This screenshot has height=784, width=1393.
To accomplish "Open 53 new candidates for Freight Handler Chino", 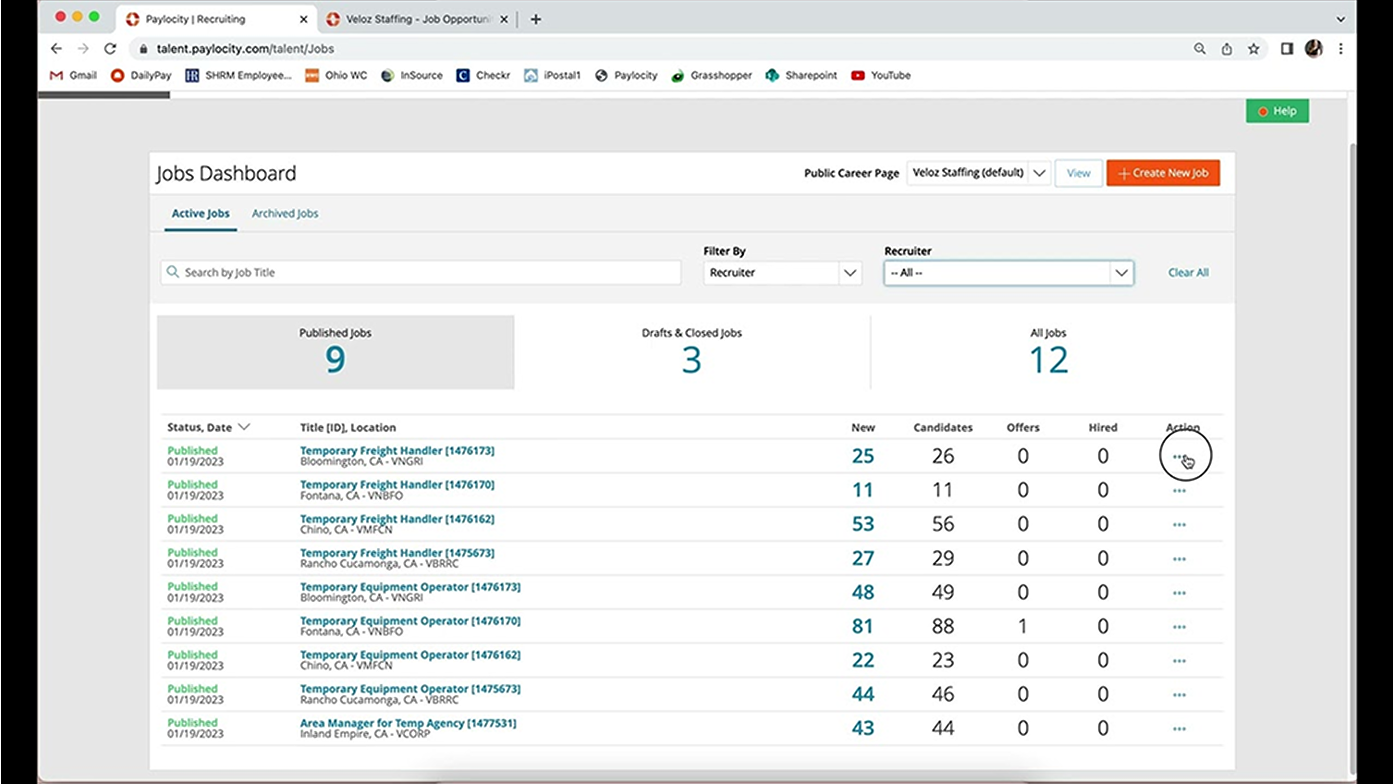I will click(862, 524).
